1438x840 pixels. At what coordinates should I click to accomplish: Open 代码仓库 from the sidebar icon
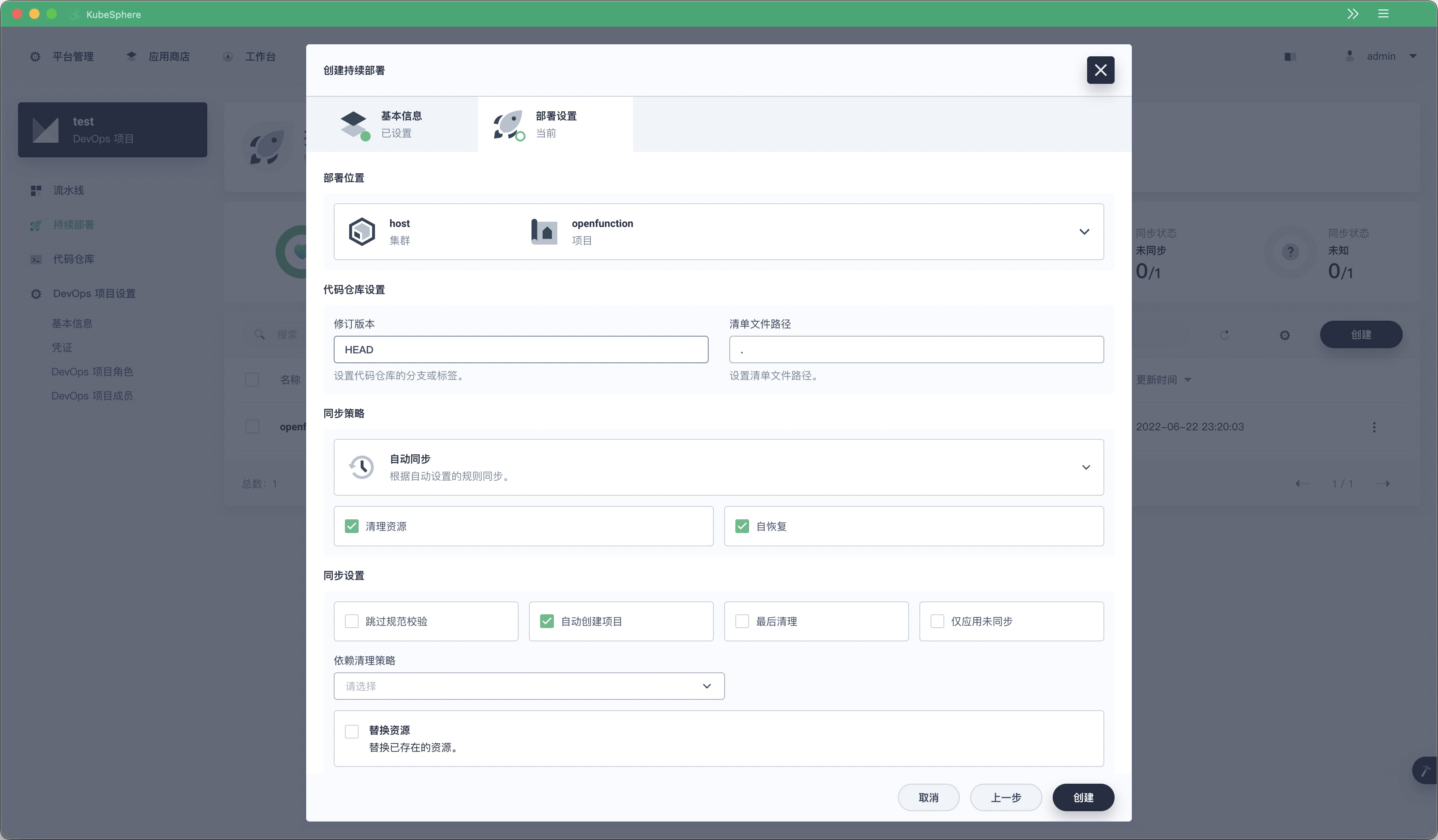coord(35,260)
